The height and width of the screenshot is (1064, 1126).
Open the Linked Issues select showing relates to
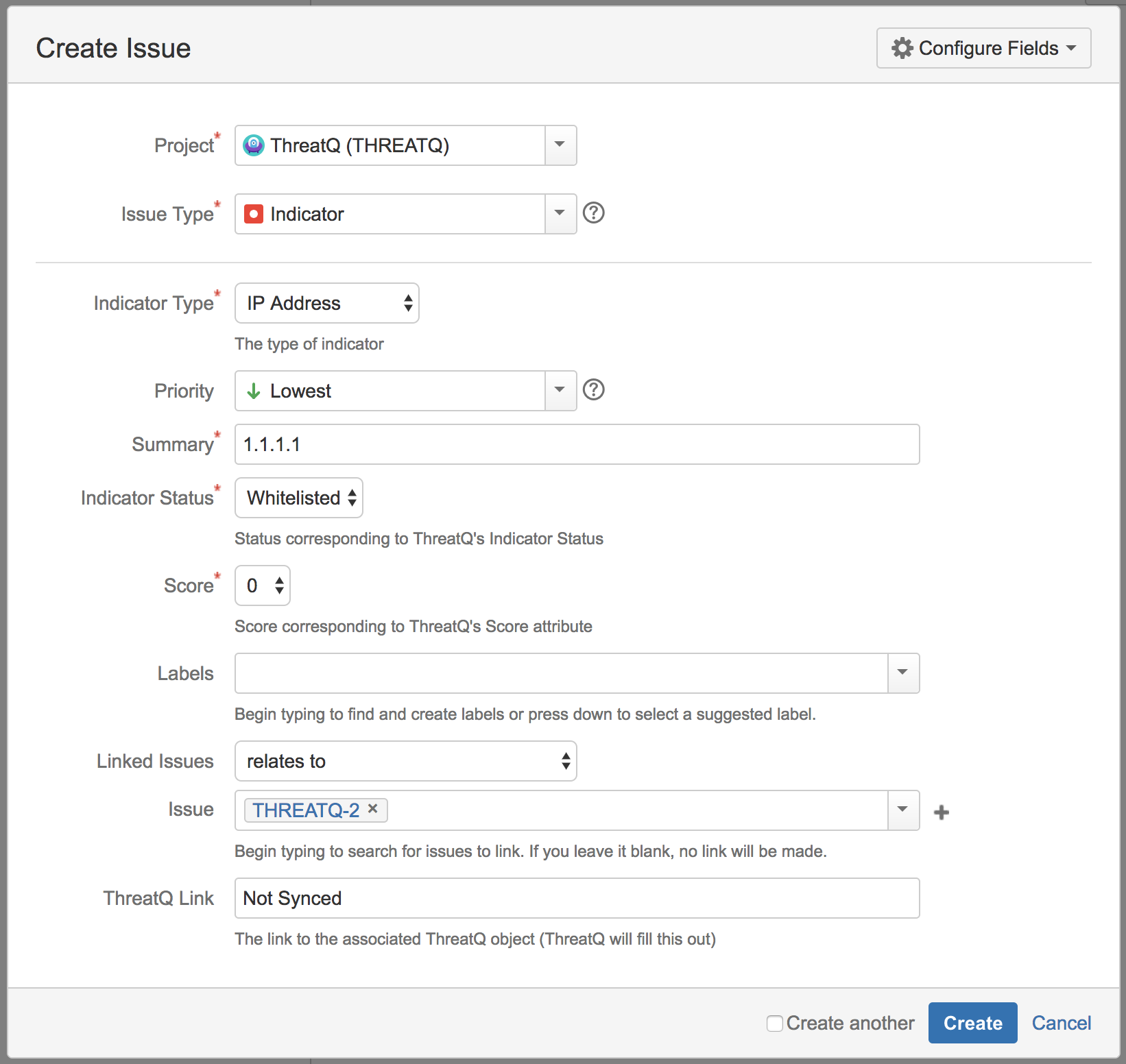coord(406,761)
